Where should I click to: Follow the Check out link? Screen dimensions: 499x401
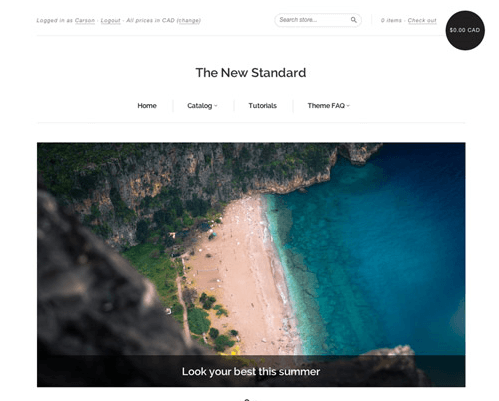coord(422,20)
